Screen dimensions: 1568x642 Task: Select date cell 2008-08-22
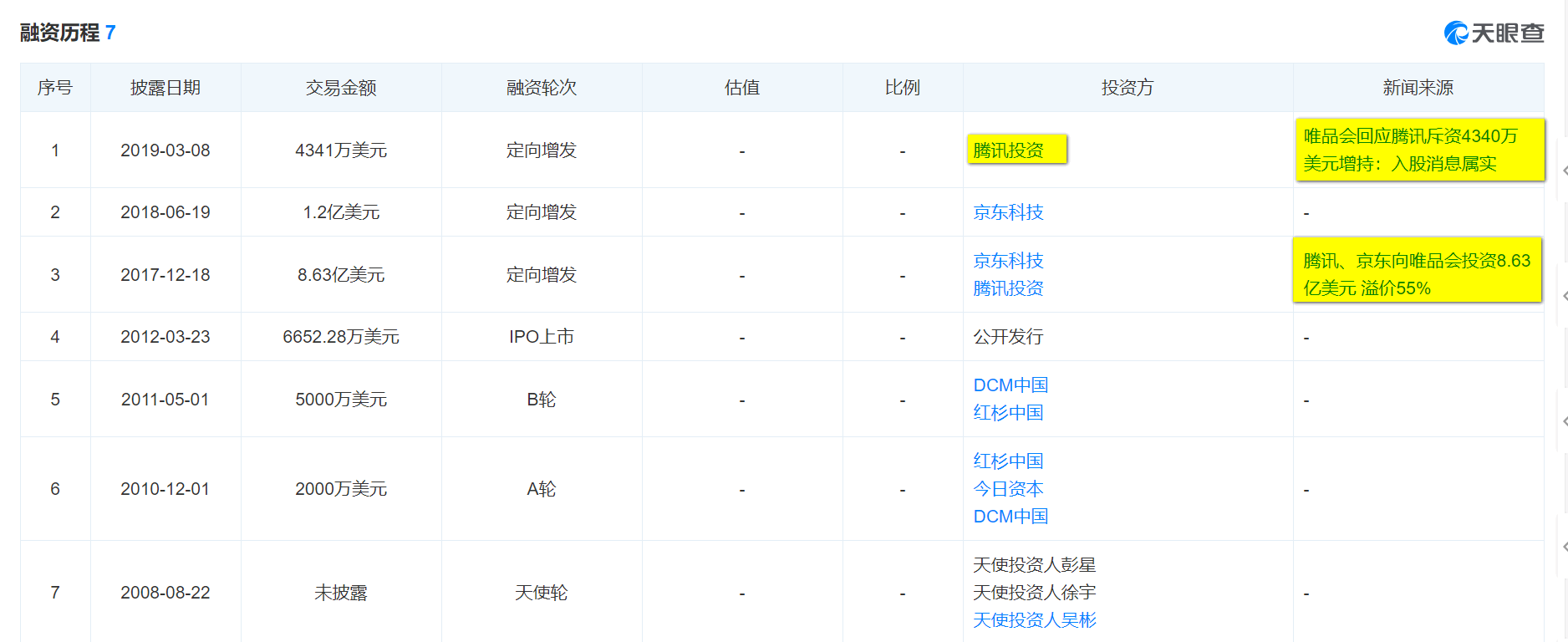[x=165, y=593]
